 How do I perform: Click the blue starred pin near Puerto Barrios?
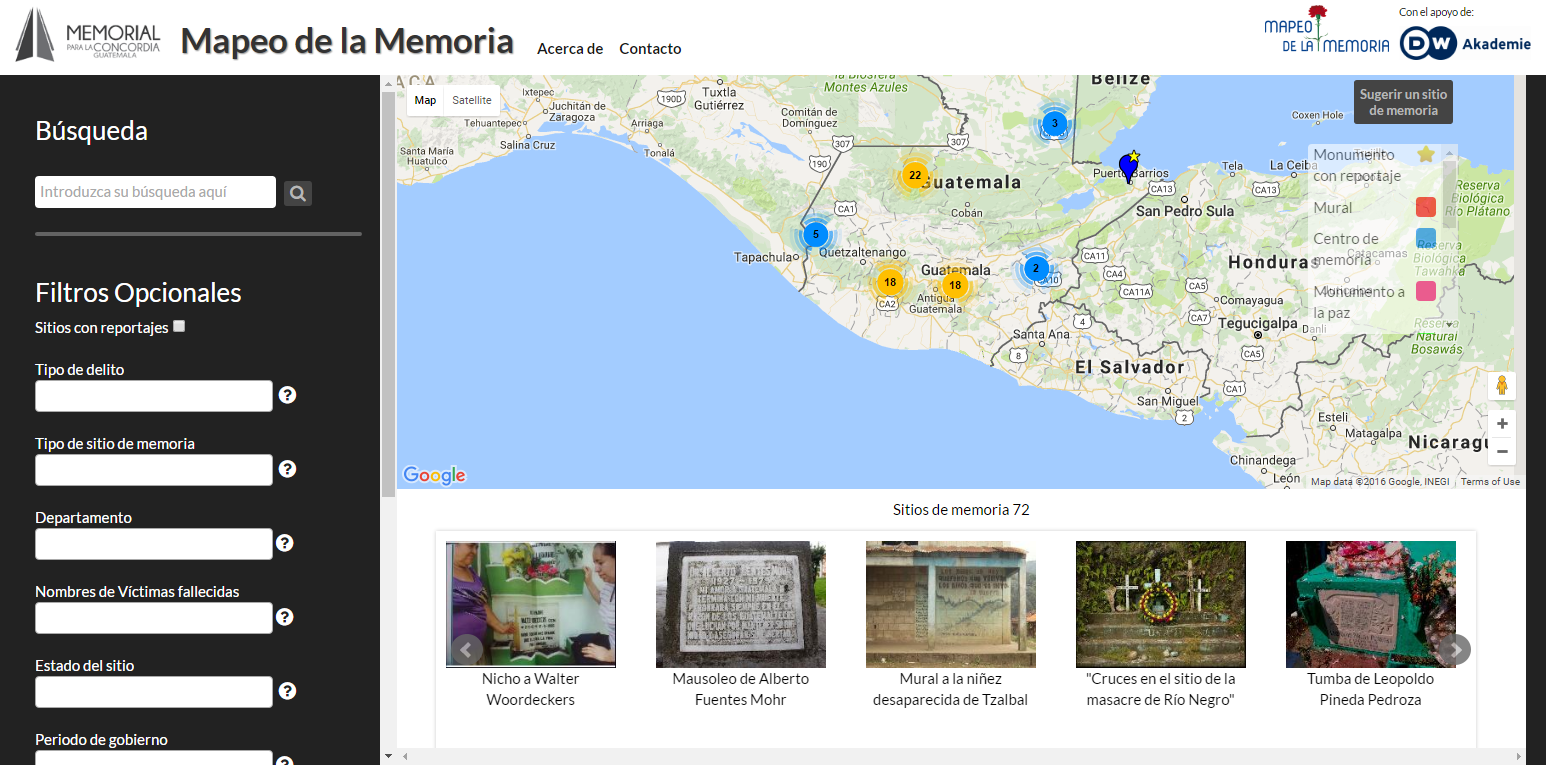pyautogui.click(x=1128, y=167)
